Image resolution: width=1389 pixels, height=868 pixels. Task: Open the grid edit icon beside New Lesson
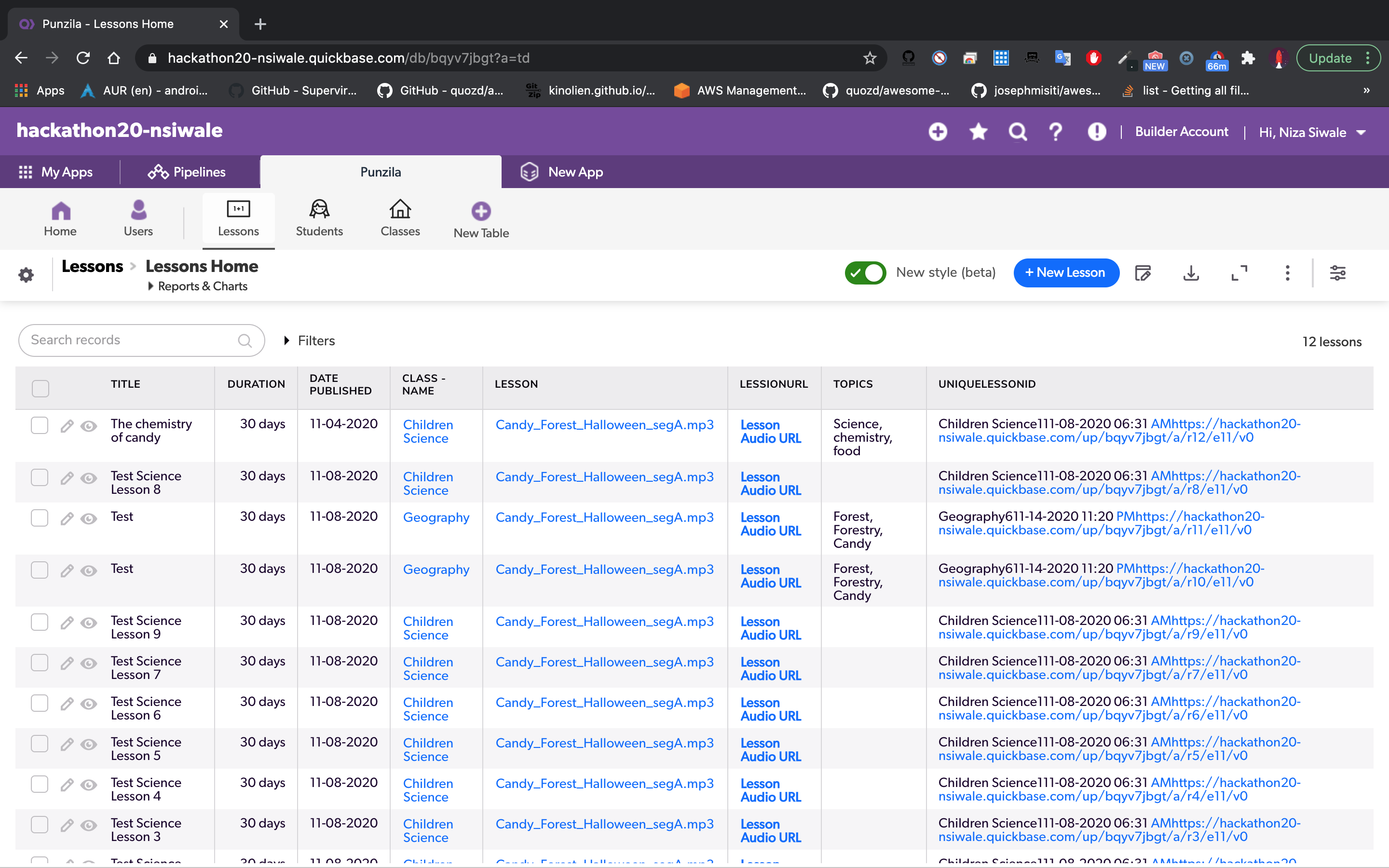coord(1143,272)
